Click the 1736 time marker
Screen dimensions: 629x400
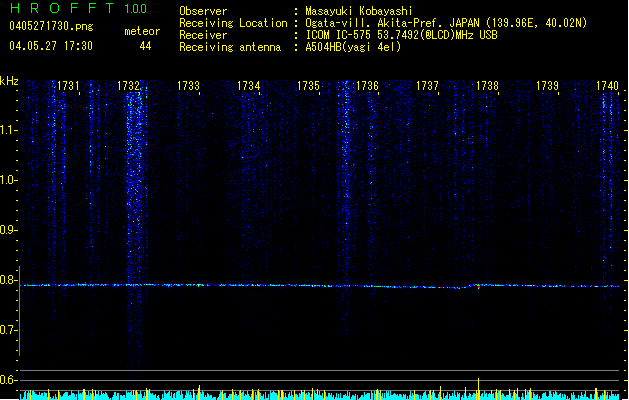tap(367, 86)
